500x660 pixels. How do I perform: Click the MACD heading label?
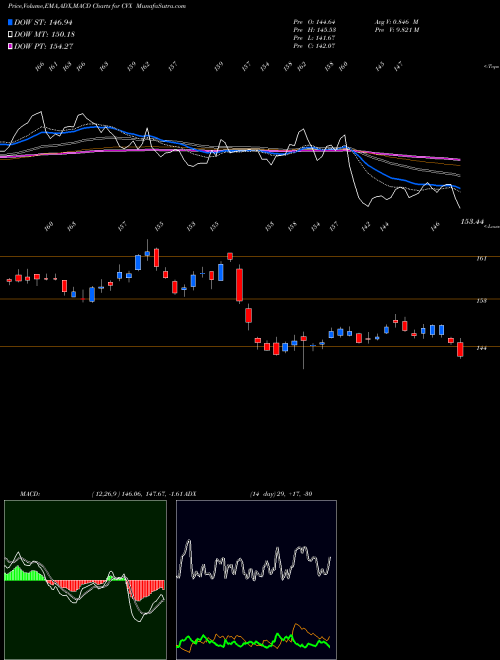[x=29, y=494]
